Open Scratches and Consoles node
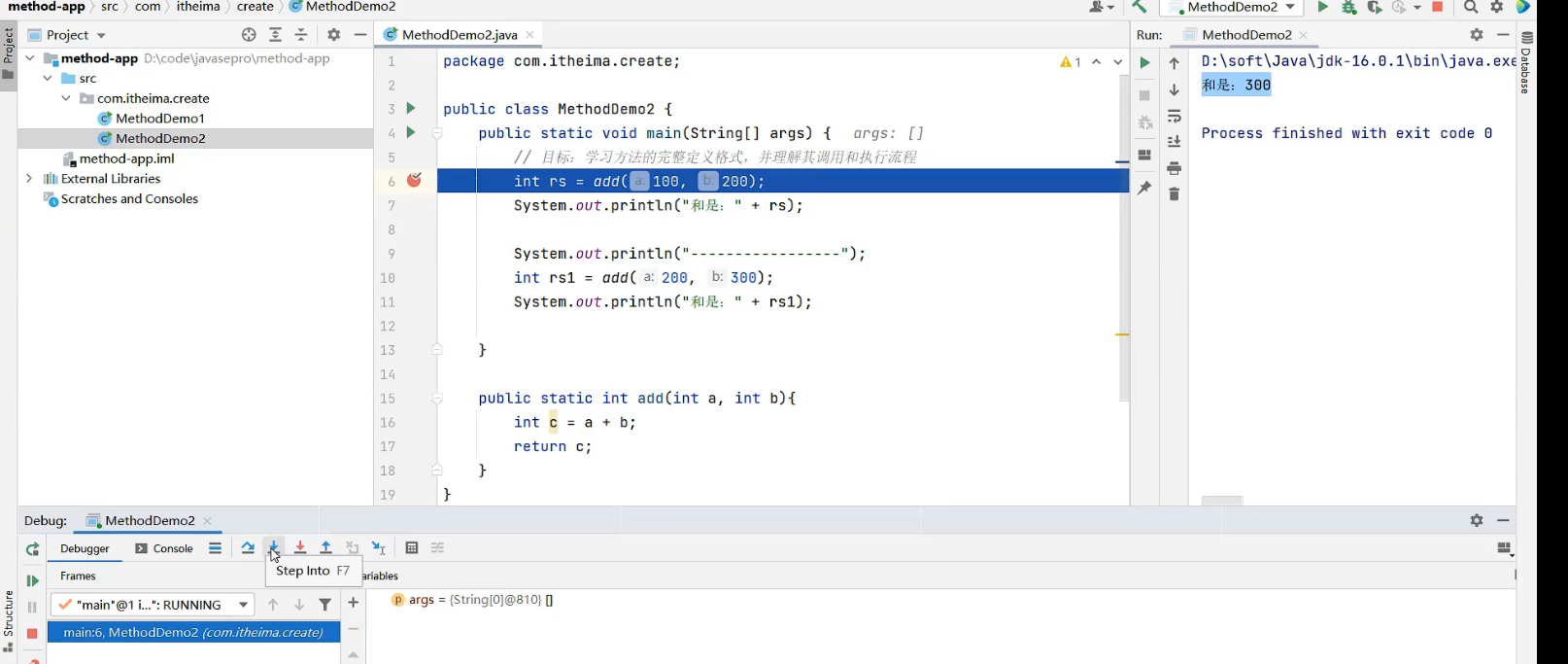Screen dimensions: 1568x664 [129, 199]
